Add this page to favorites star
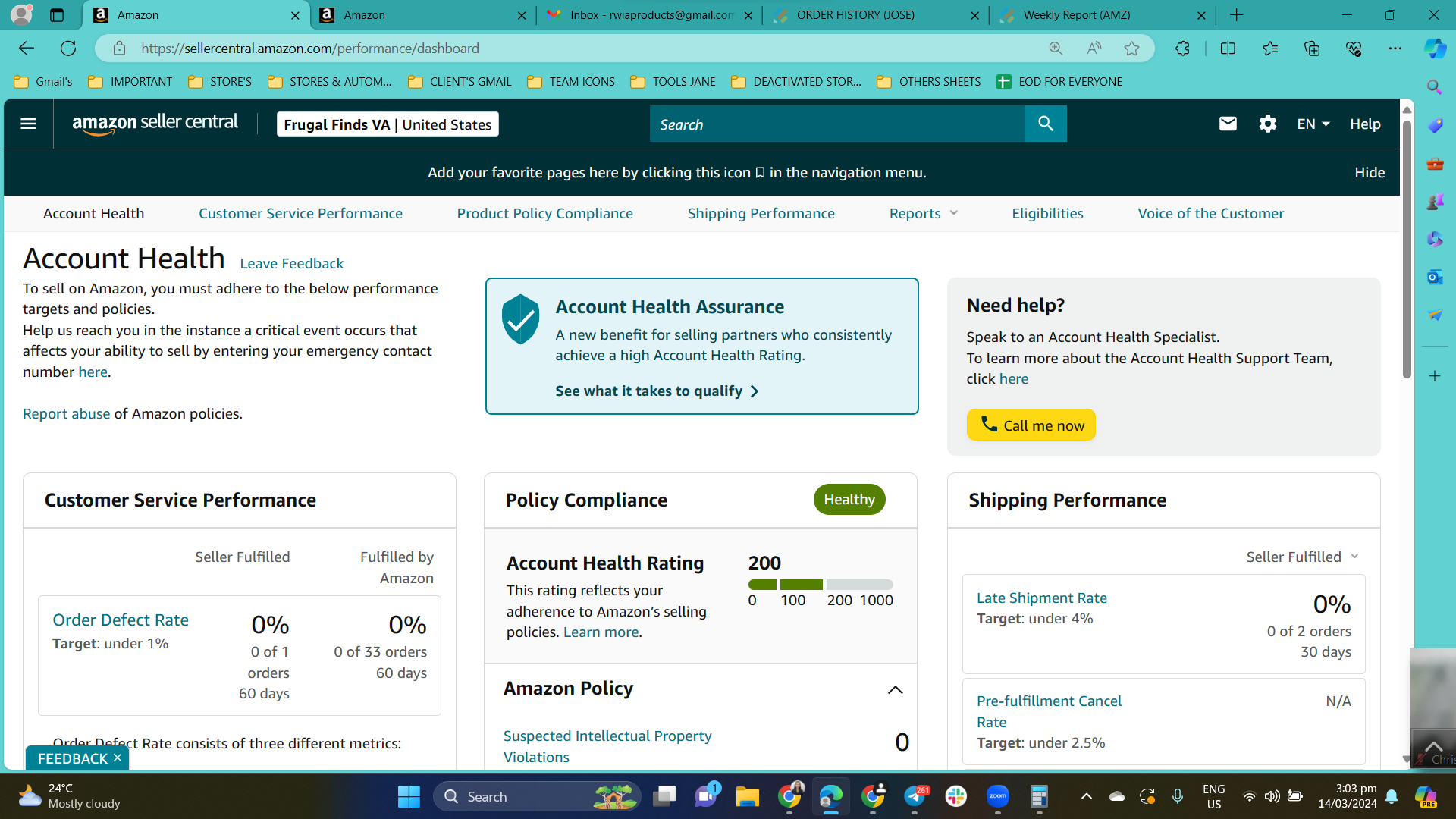 (1132, 49)
